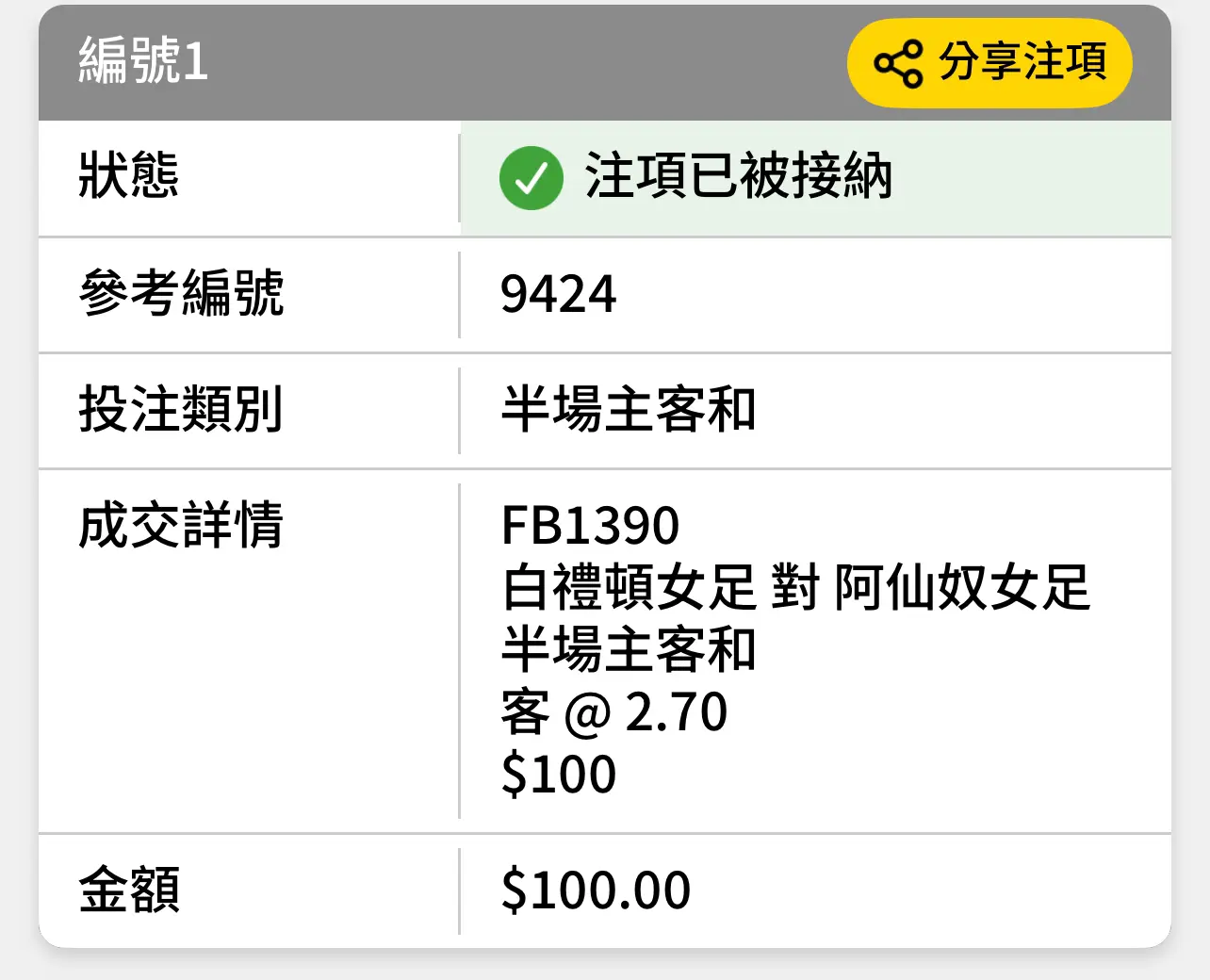The image size is (1210, 980).
Task: Click the 參考編號 label
Action: pos(181,293)
